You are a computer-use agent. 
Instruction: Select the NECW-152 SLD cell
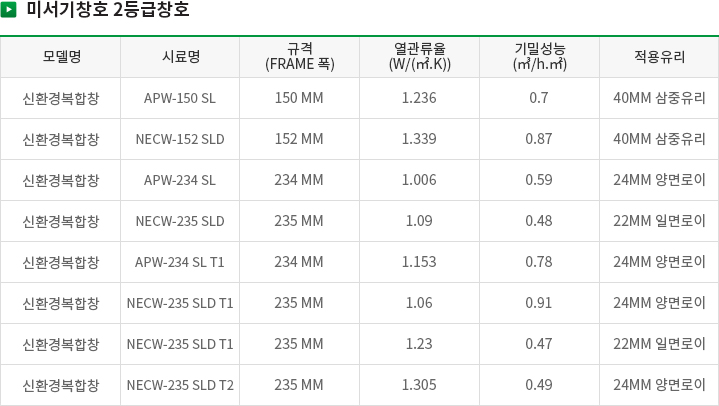pos(180,139)
